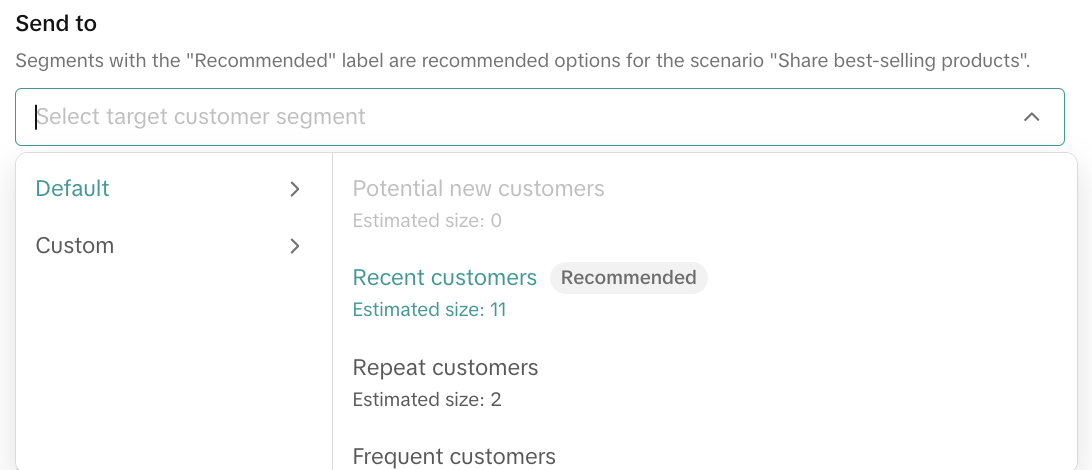Image resolution: width=1092 pixels, height=470 pixels.
Task: Click the chevron arrow next to Custom
Action: [x=295, y=246]
